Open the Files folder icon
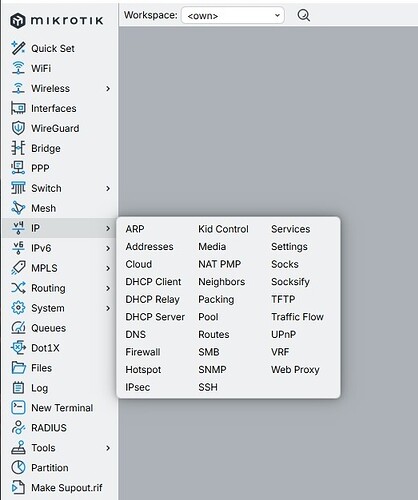The image size is (418, 500). coord(18,368)
